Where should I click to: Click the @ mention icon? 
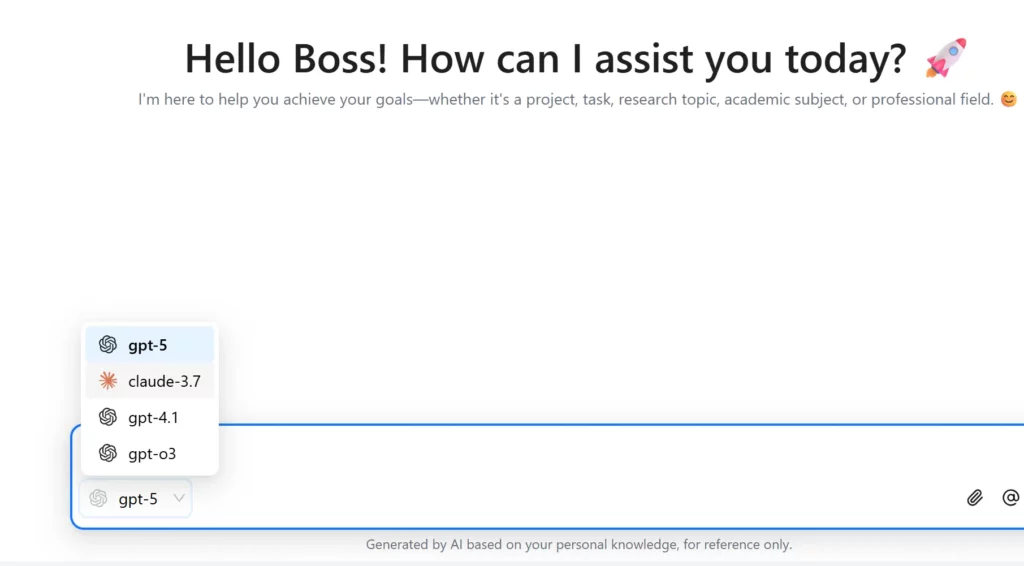click(x=1011, y=497)
